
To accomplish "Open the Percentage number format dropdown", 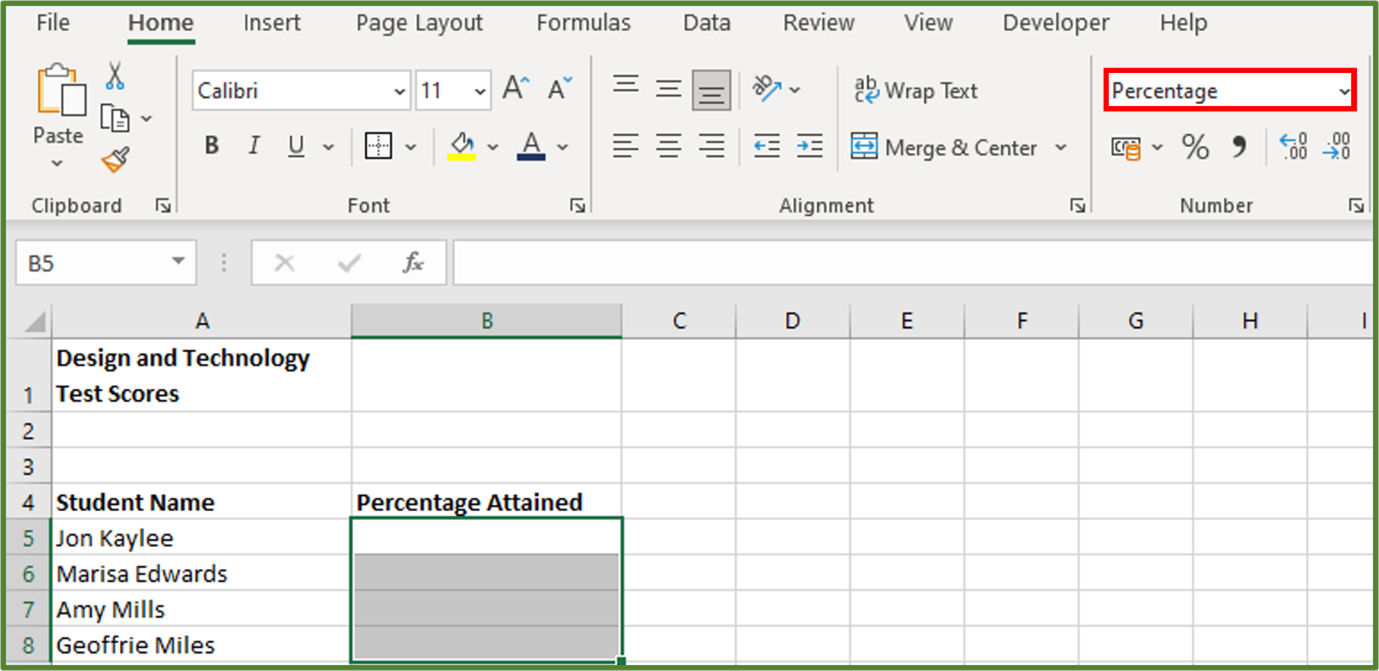I will pyautogui.click(x=1343, y=90).
